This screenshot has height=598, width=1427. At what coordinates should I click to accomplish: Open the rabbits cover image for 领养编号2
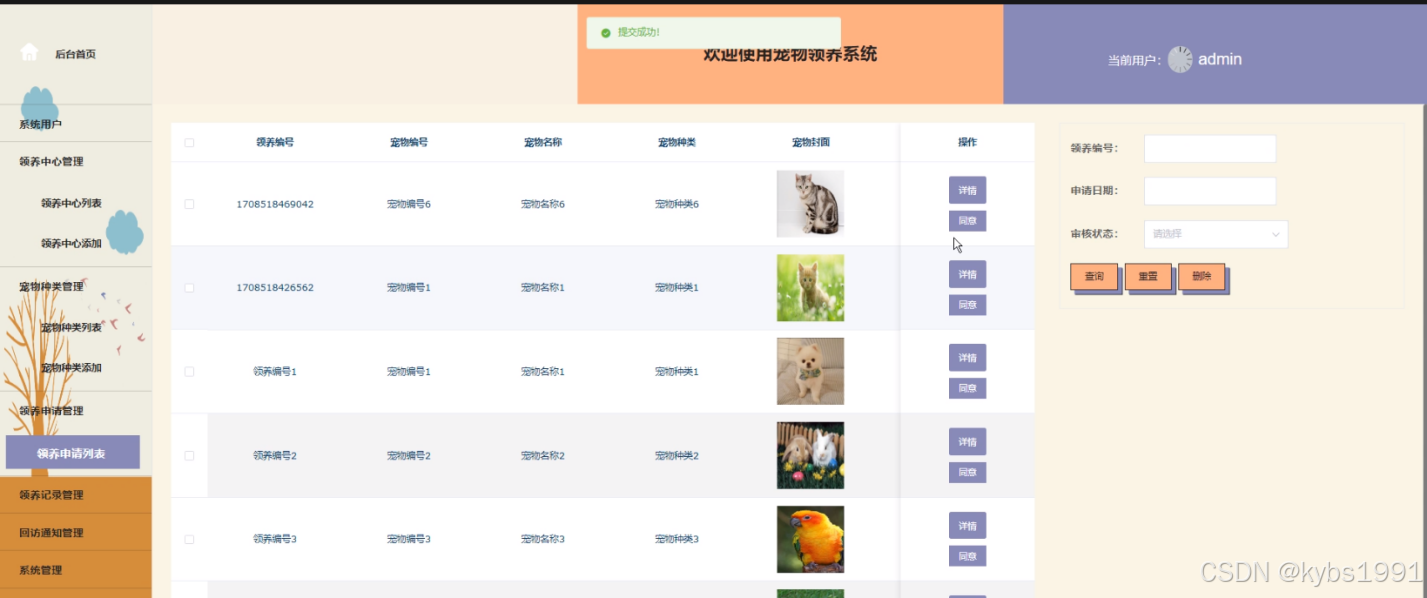[x=810, y=455]
